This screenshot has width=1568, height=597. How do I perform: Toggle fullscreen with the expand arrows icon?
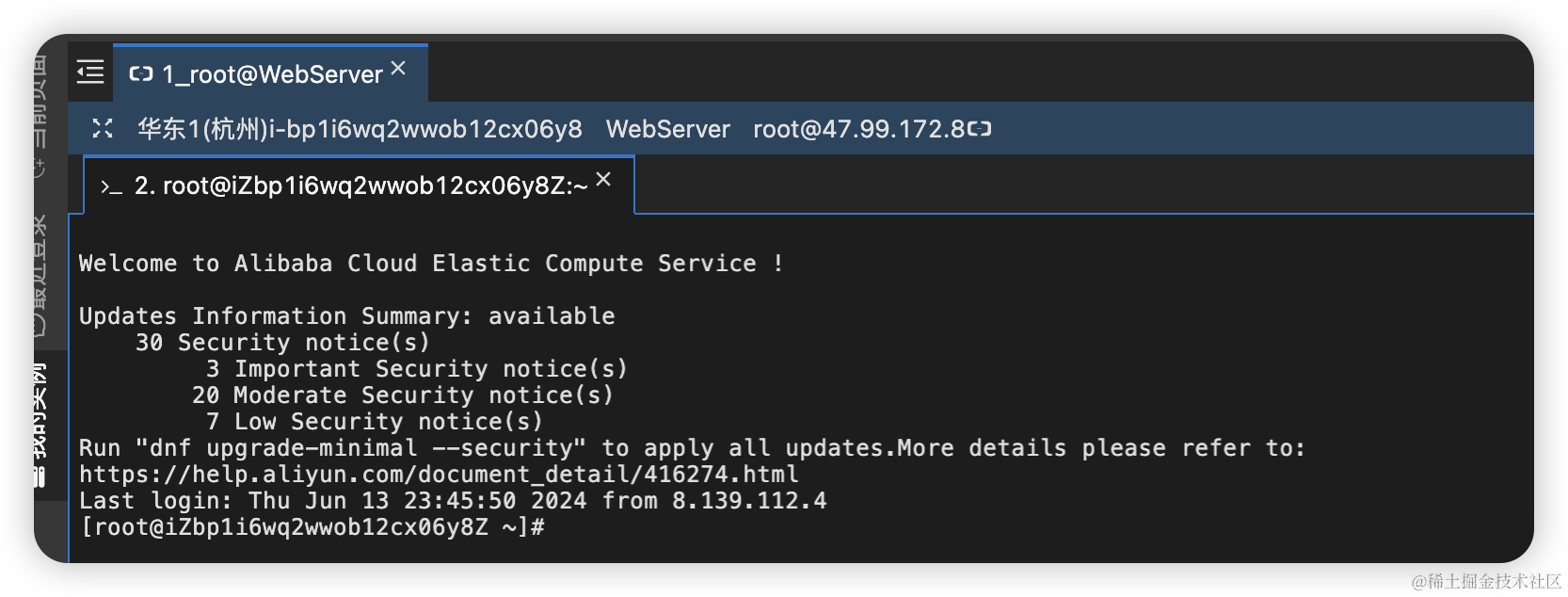pyautogui.click(x=103, y=128)
